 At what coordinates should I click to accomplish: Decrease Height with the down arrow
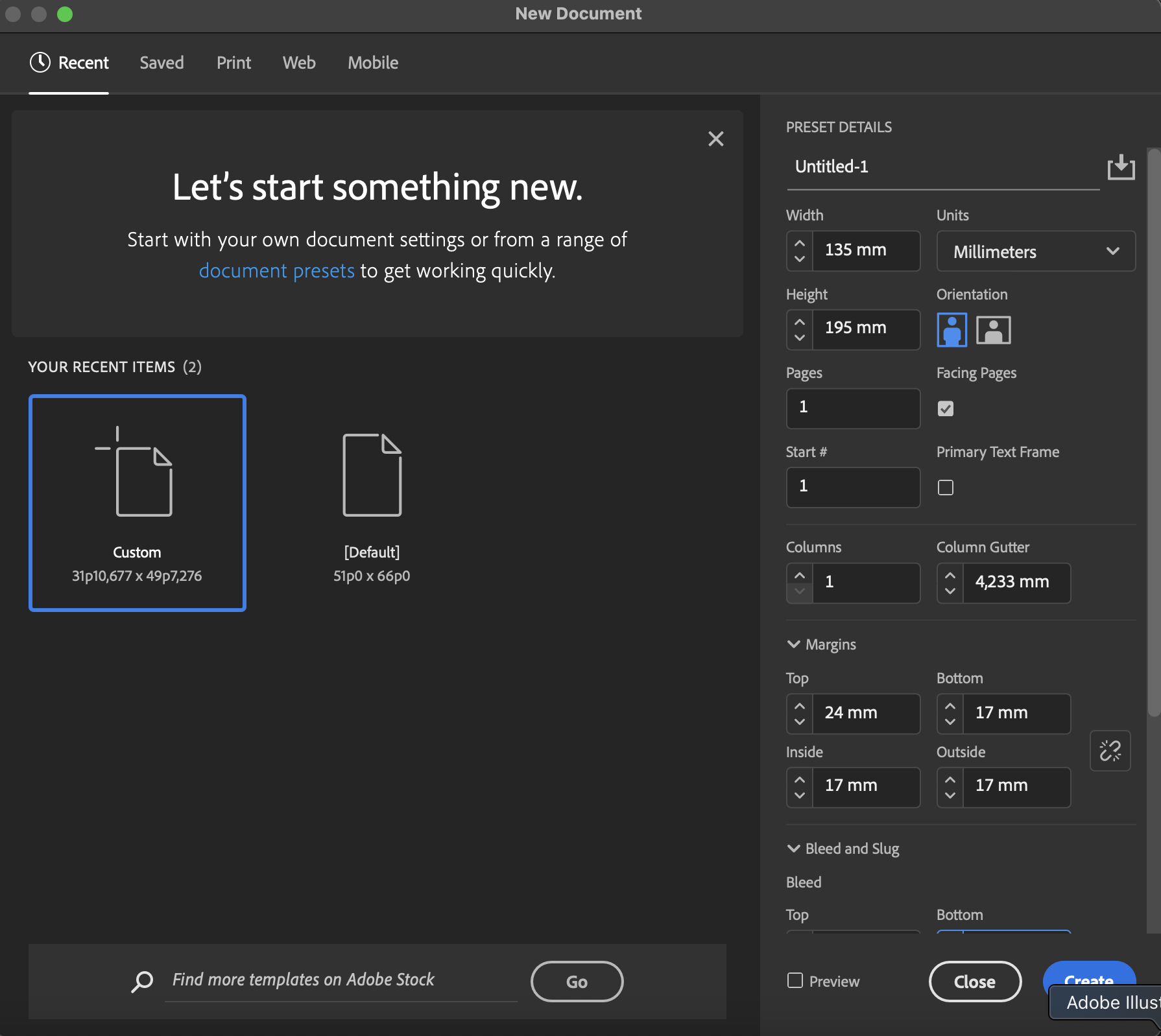[x=799, y=338]
